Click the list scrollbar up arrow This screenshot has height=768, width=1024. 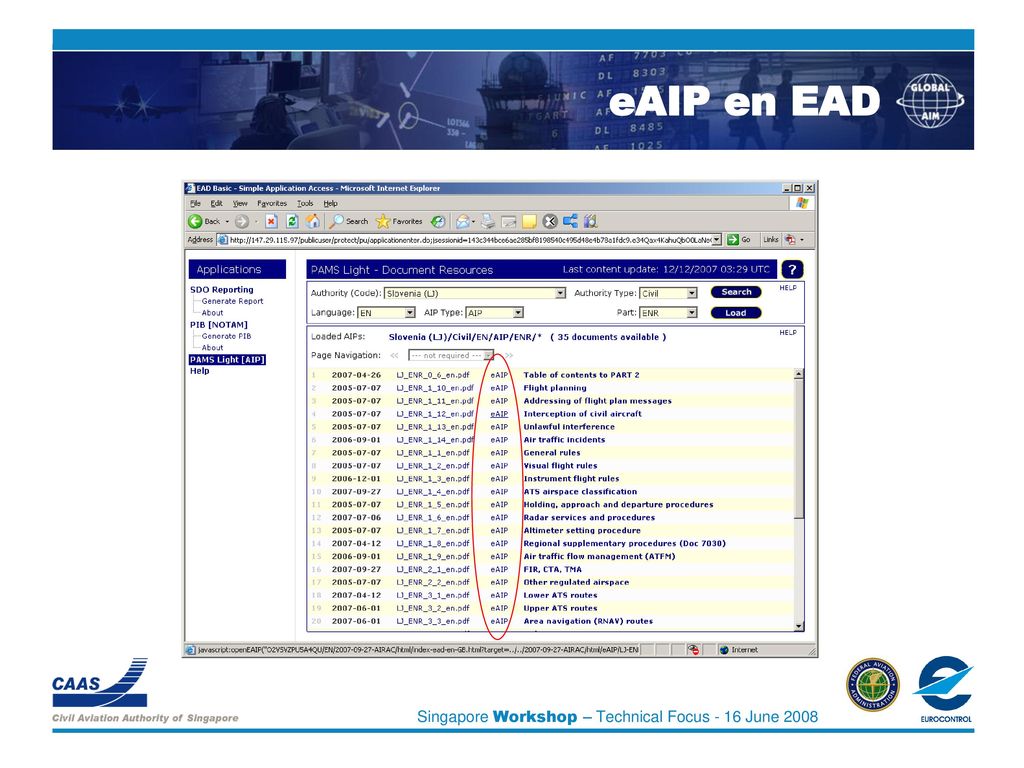point(799,374)
